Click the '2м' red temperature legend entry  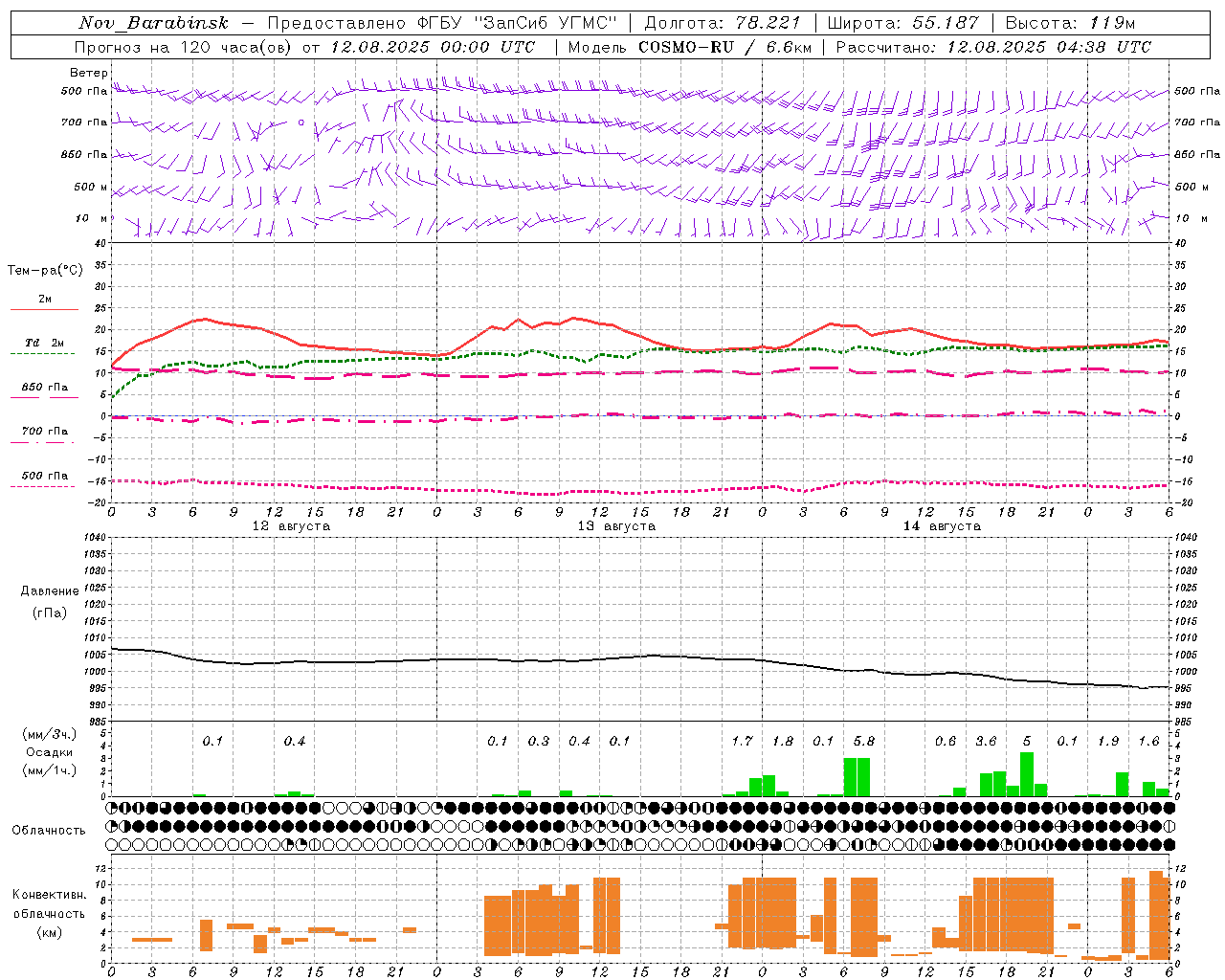pos(45,299)
